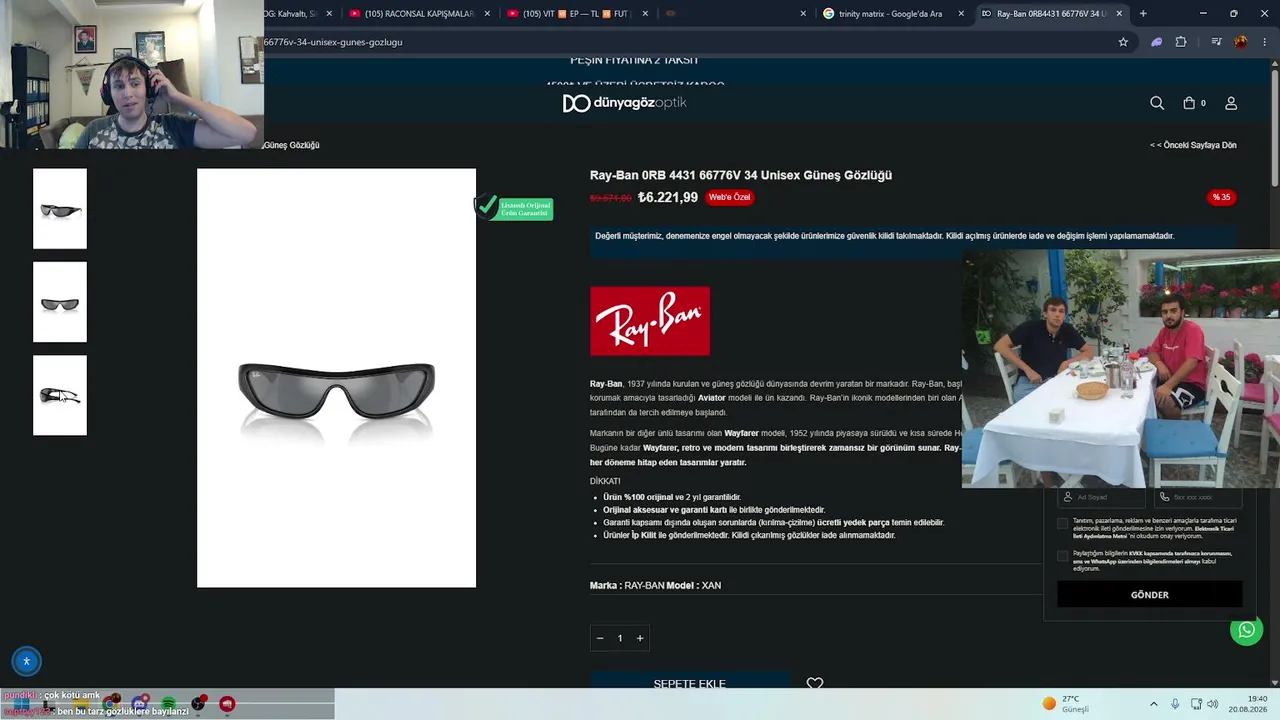The height and width of the screenshot is (720, 1280).
Task: Click the Web'e Özel red badge
Action: click(729, 197)
